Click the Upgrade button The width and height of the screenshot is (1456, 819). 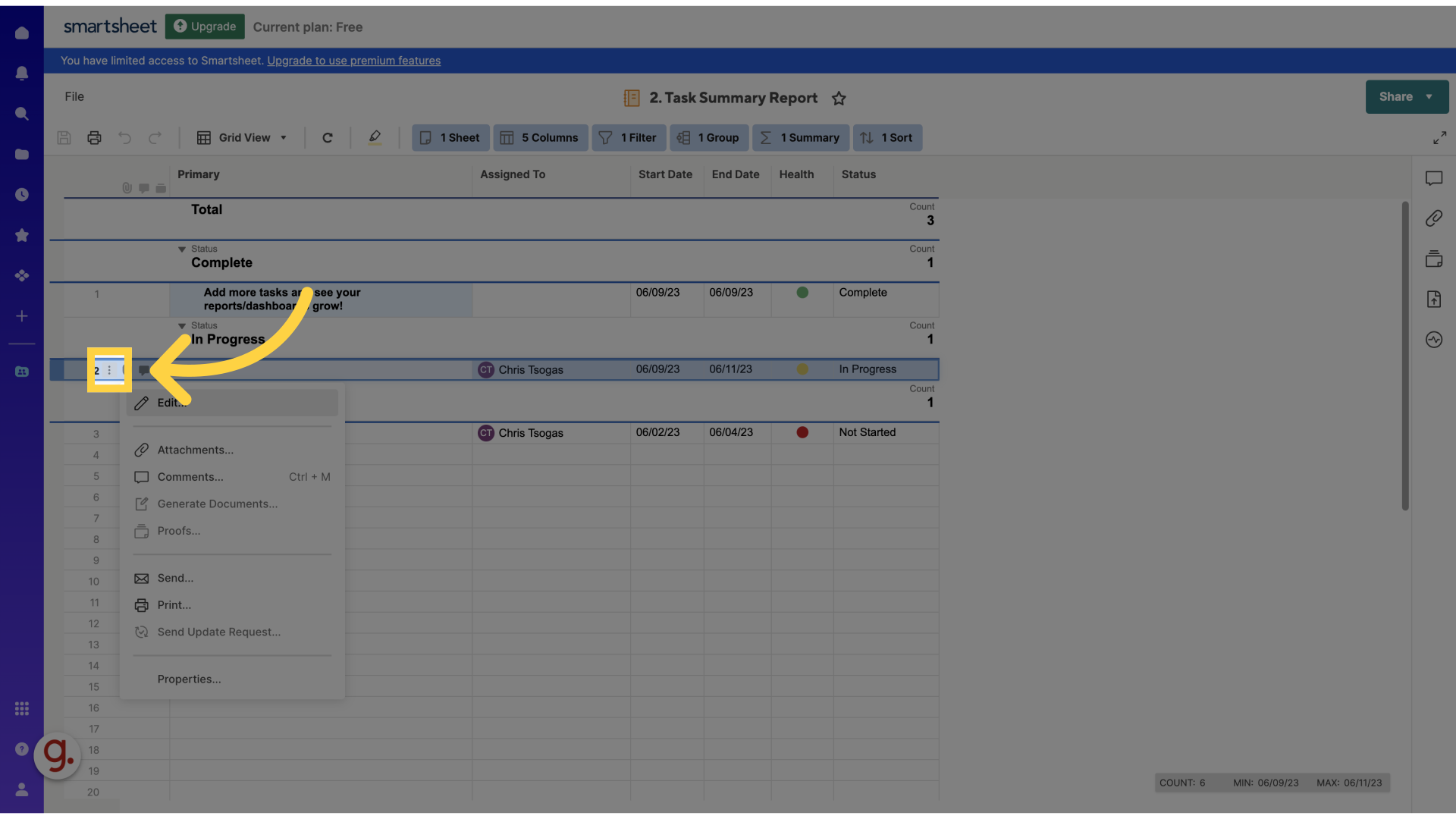205,27
